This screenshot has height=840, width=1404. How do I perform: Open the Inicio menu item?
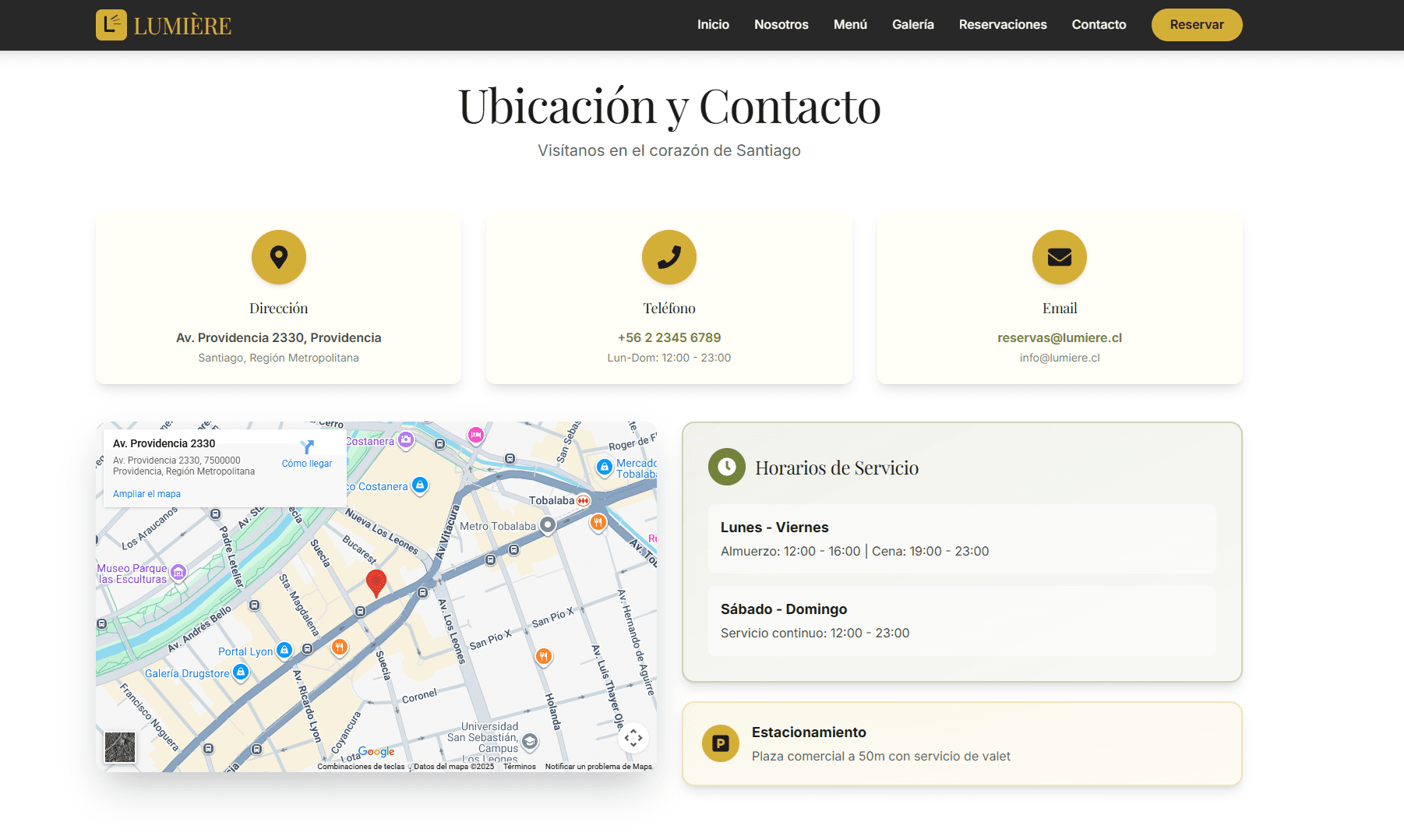tap(713, 25)
